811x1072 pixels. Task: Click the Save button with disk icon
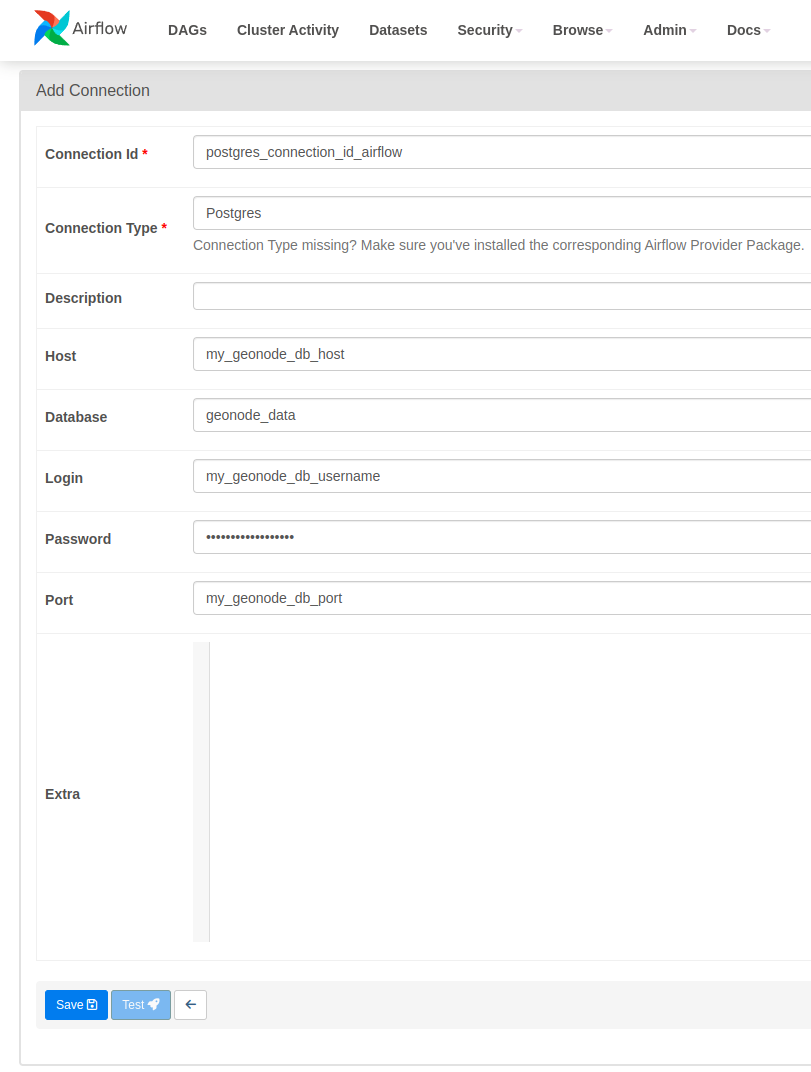click(77, 1004)
